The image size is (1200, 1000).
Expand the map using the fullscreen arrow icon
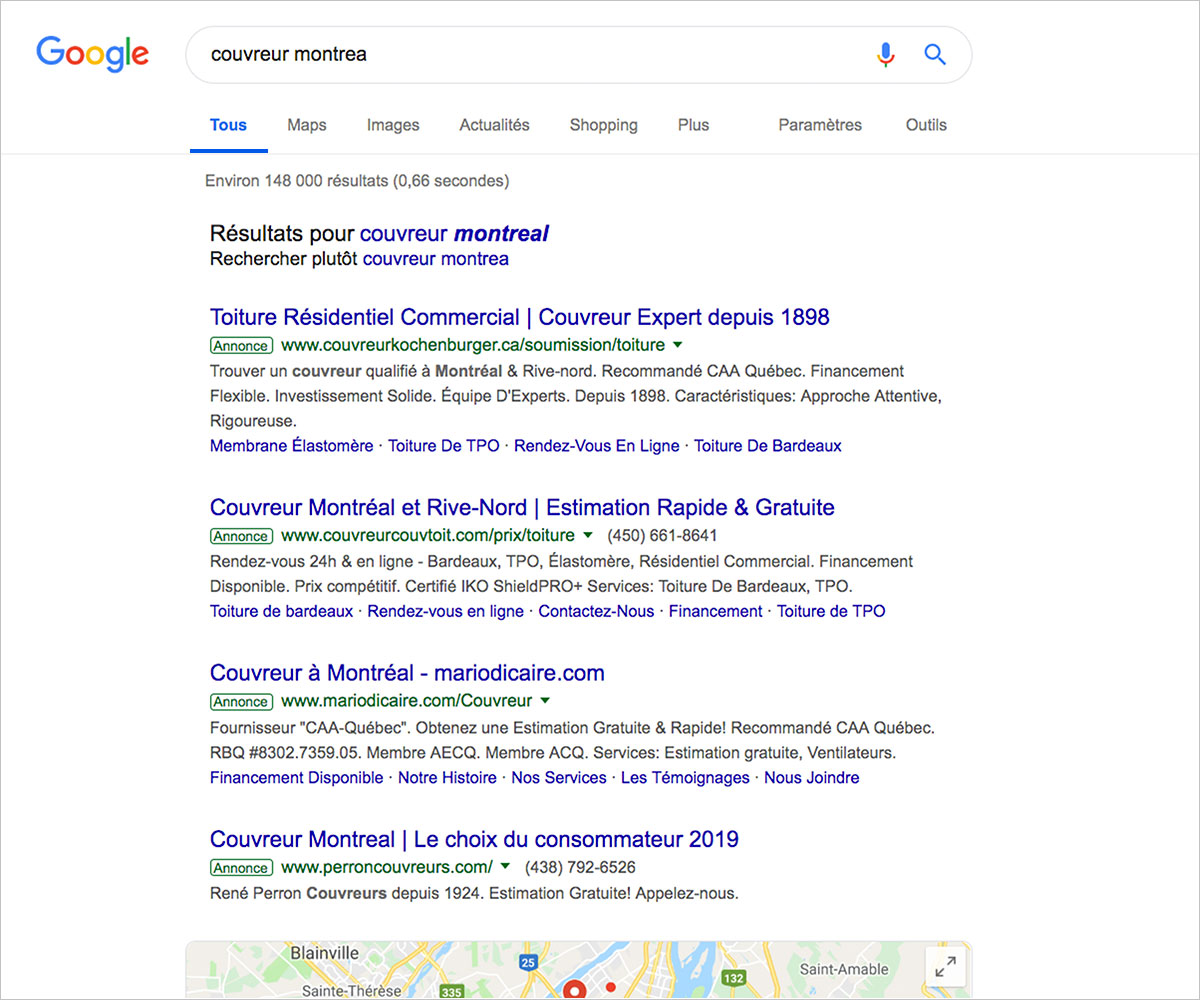tap(945, 967)
